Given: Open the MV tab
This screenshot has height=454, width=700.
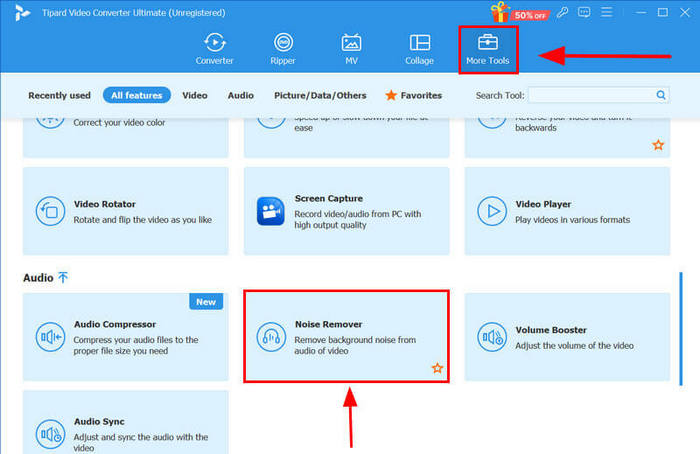Looking at the screenshot, I should click(351, 49).
